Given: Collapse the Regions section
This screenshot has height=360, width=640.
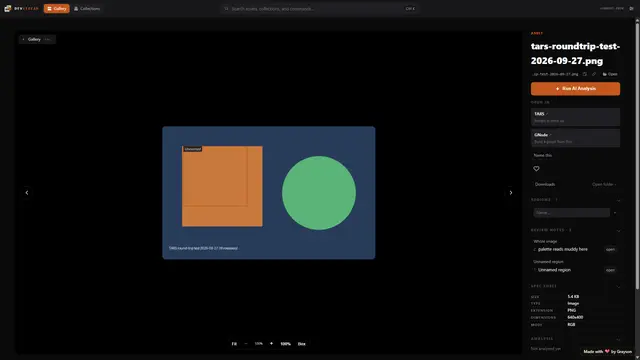Looking at the screenshot, I should (618, 200).
